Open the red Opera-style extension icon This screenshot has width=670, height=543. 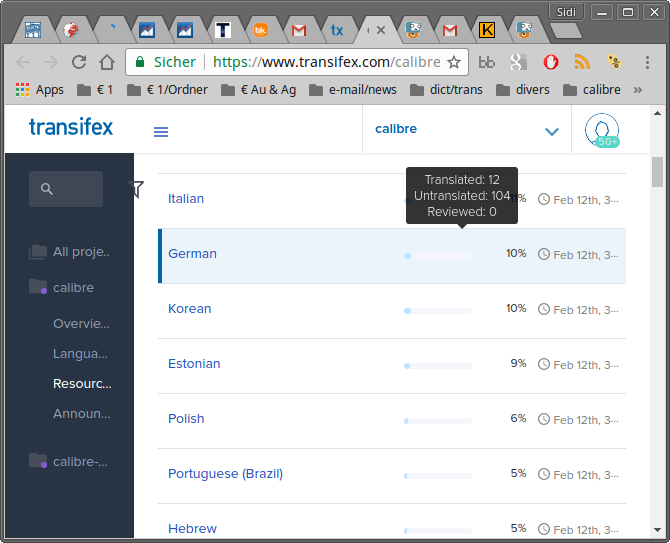coord(550,62)
